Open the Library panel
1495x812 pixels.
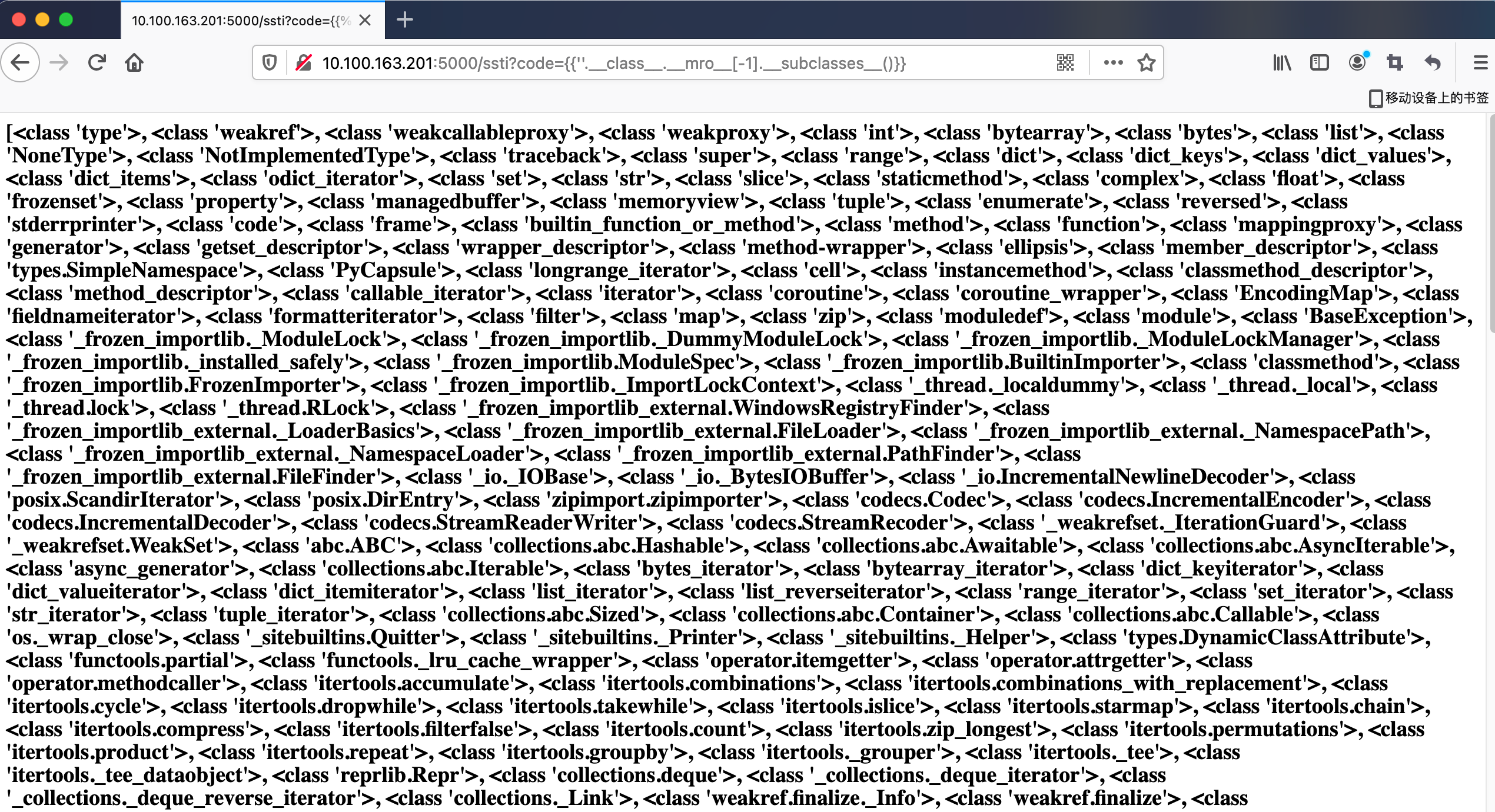[1282, 62]
